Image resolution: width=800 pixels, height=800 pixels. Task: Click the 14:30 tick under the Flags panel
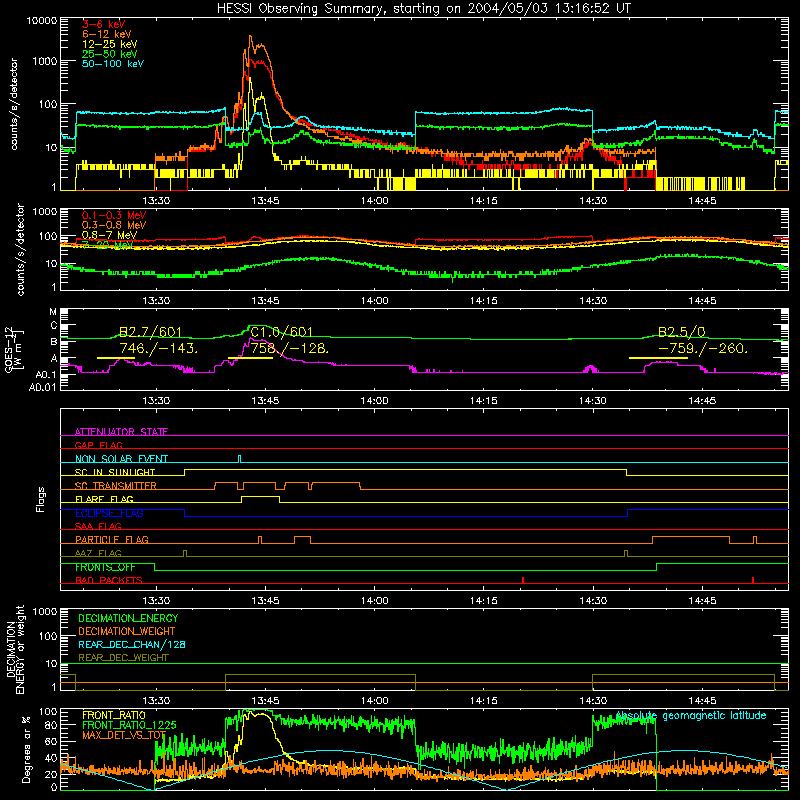coord(593,601)
